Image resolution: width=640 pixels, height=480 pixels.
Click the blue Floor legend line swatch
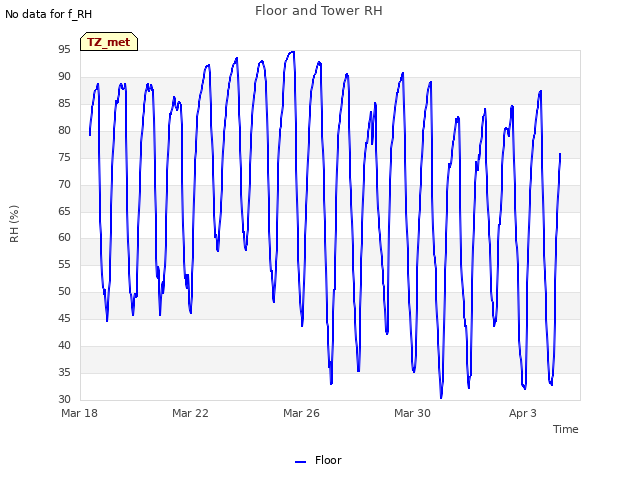click(300, 462)
